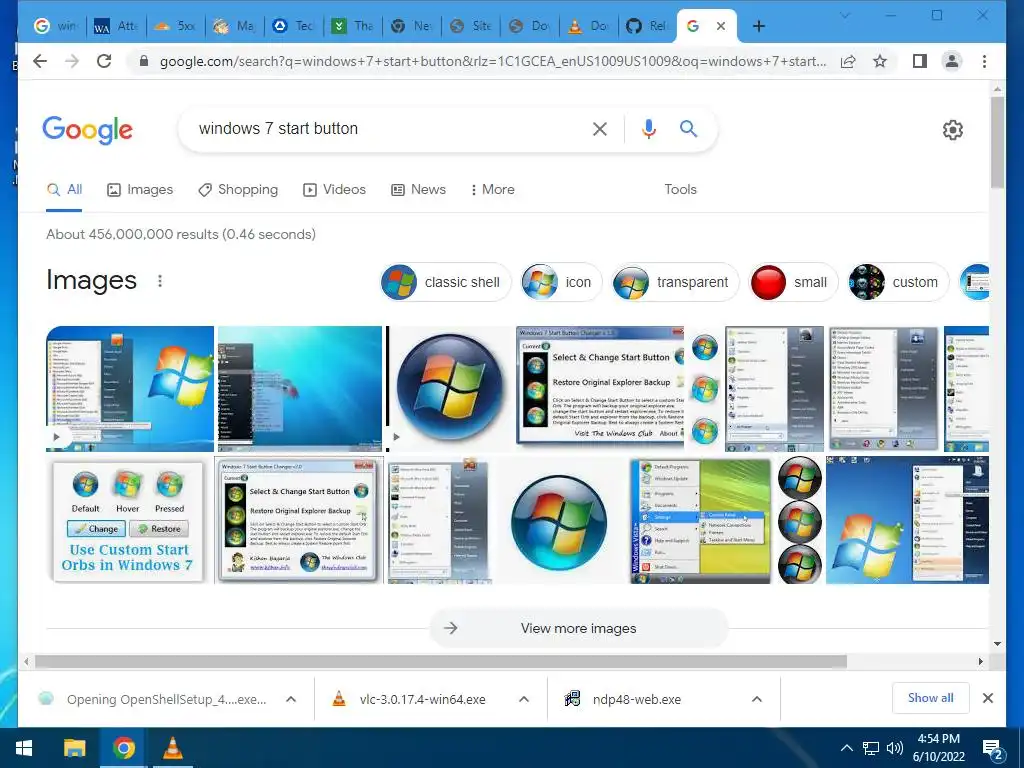Open the taskbar clock showing 4:54 PM
1024x768 pixels.
click(x=938, y=748)
